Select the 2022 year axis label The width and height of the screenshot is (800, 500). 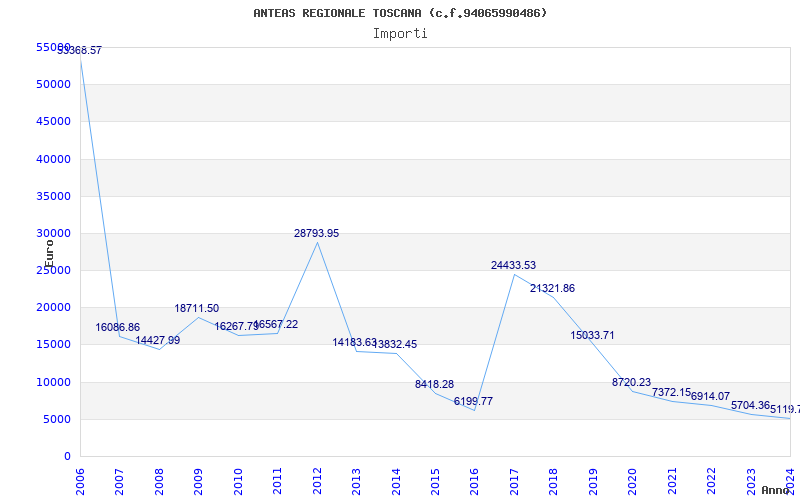(x=712, y=482)
